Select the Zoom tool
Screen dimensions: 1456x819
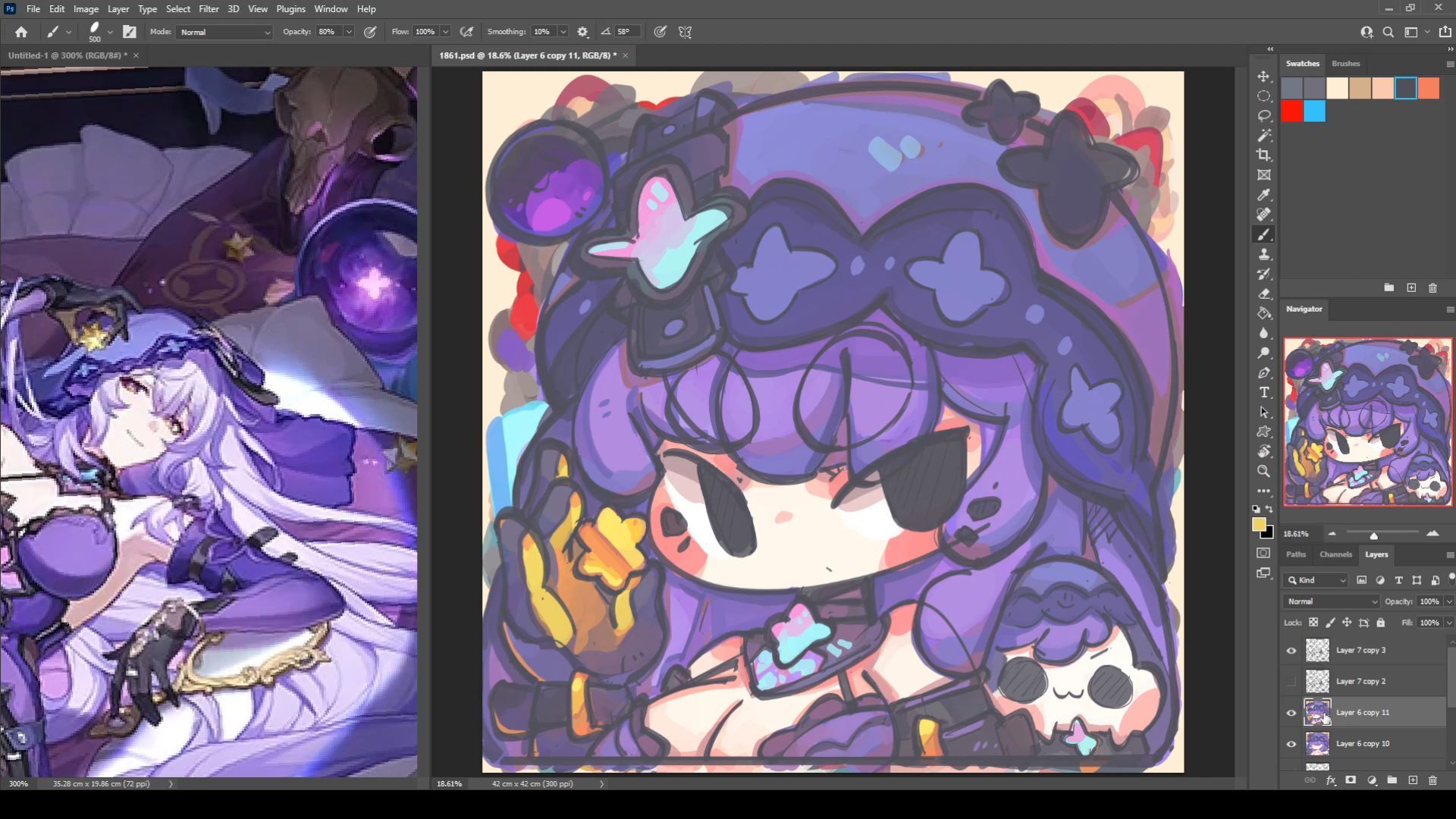[1263, 471]
